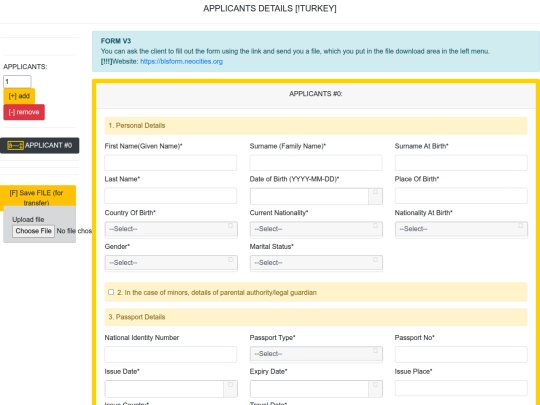This screenshot has width=540, height=405.
Task: Click the APPLICANT #0 sidebar item
Action: 40,145
